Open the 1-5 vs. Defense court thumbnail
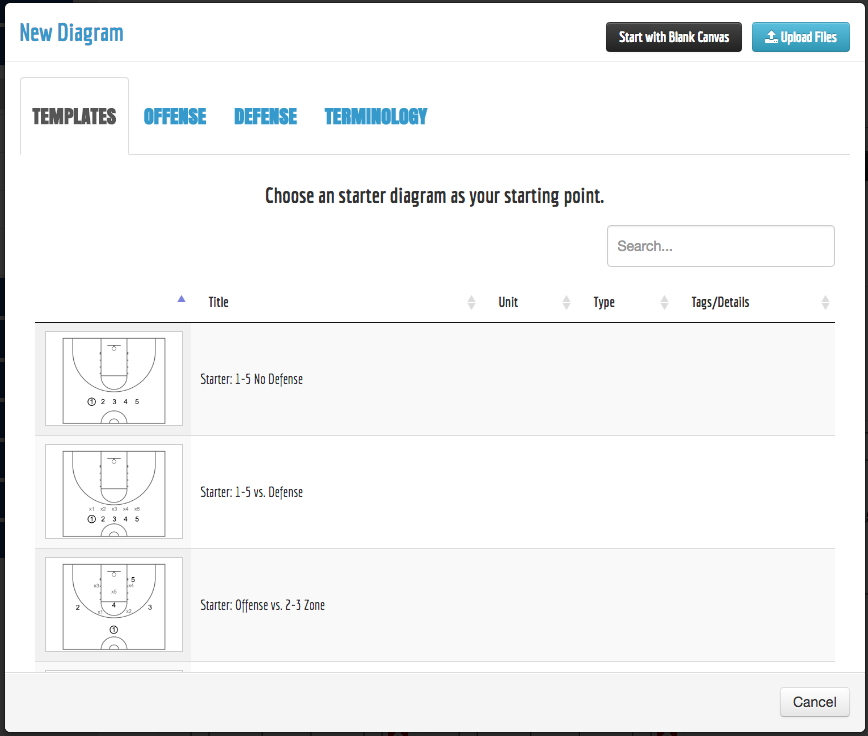868x736 pixels. (x=114, y=492)
